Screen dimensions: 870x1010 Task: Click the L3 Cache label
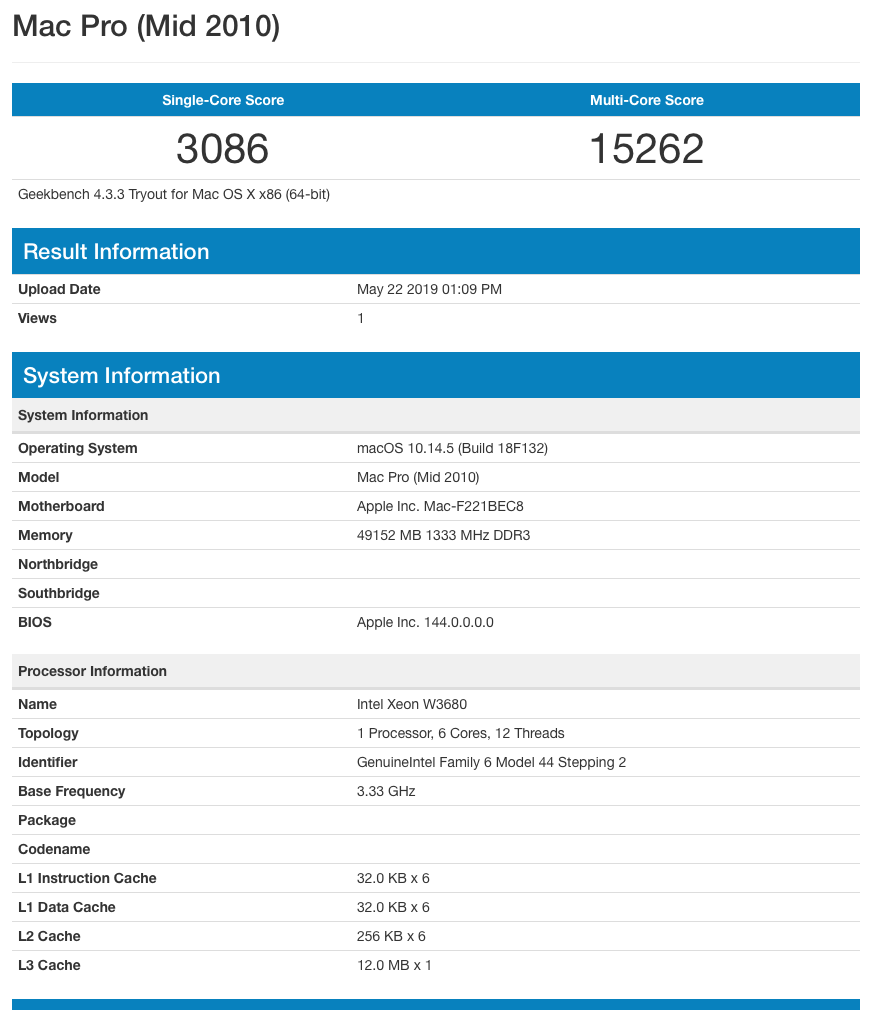coord(49,965)
